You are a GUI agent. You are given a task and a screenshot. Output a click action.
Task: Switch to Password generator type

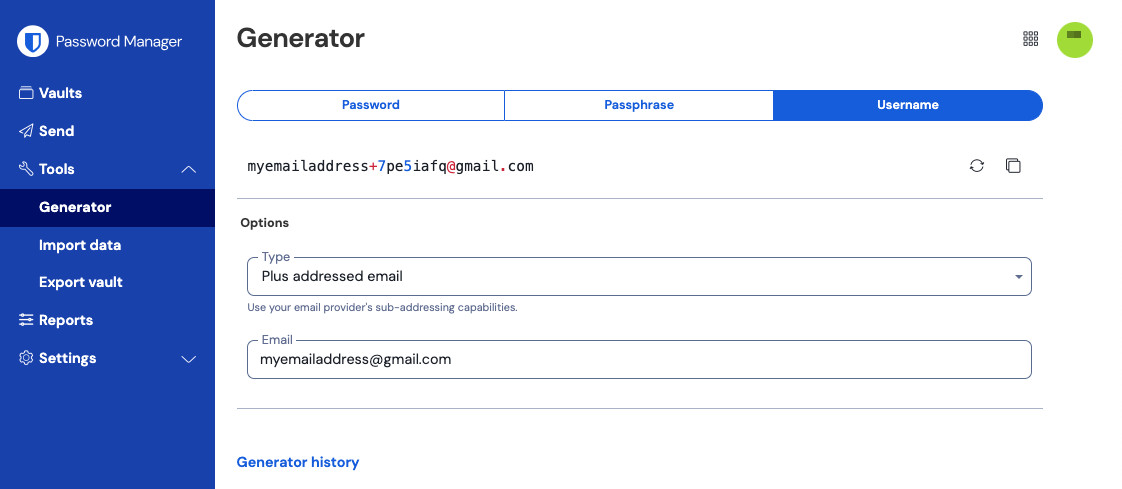[371, 105]
